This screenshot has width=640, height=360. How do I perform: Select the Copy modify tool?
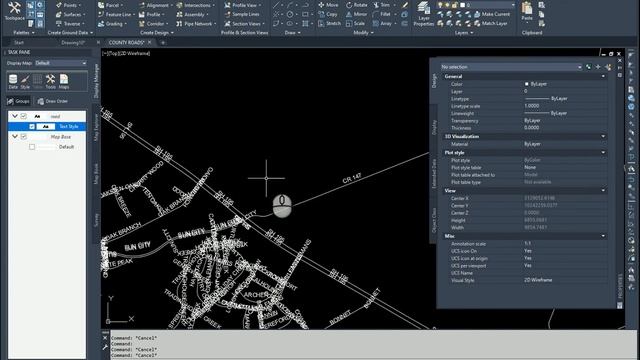click(x=328, y=14)
